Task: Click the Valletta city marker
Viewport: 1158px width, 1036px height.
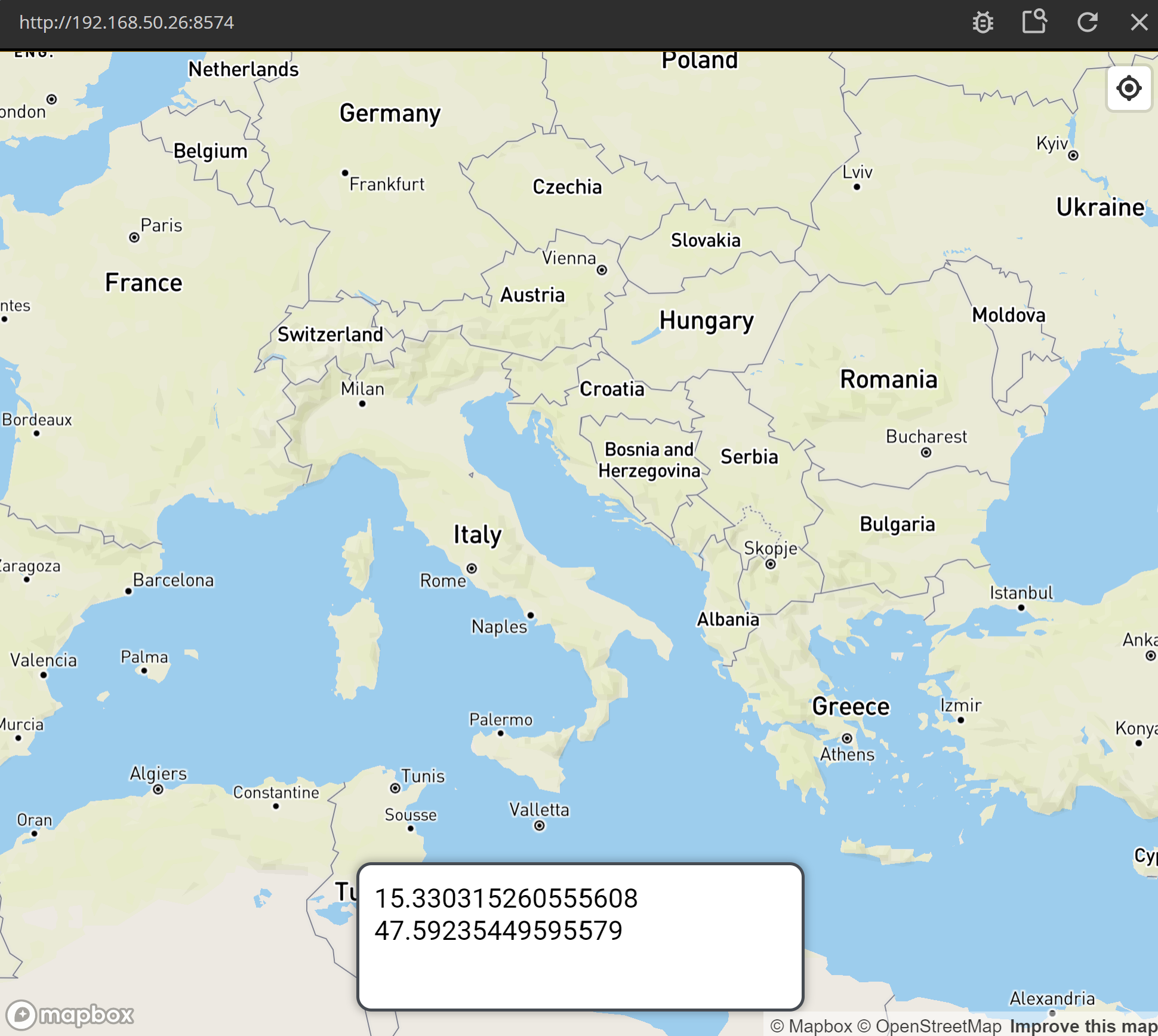Action: coord(539,826)
